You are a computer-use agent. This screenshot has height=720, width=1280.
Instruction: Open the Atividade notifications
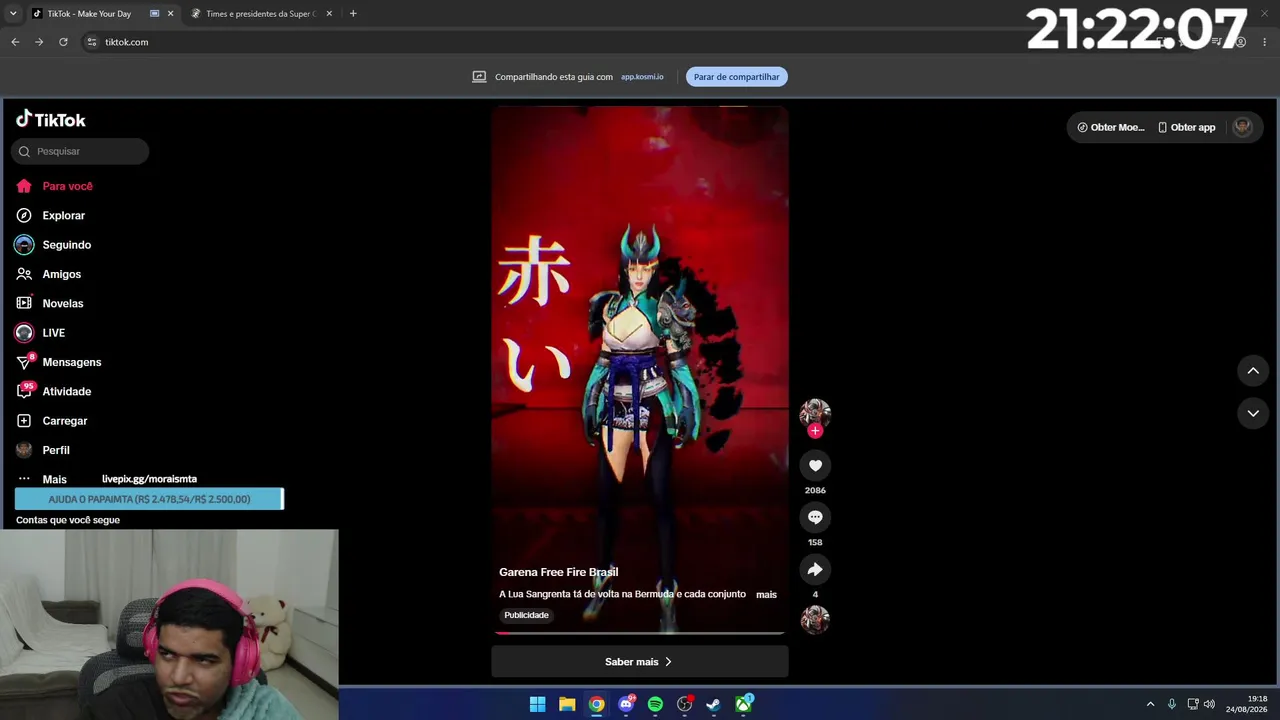pos(54,391)
